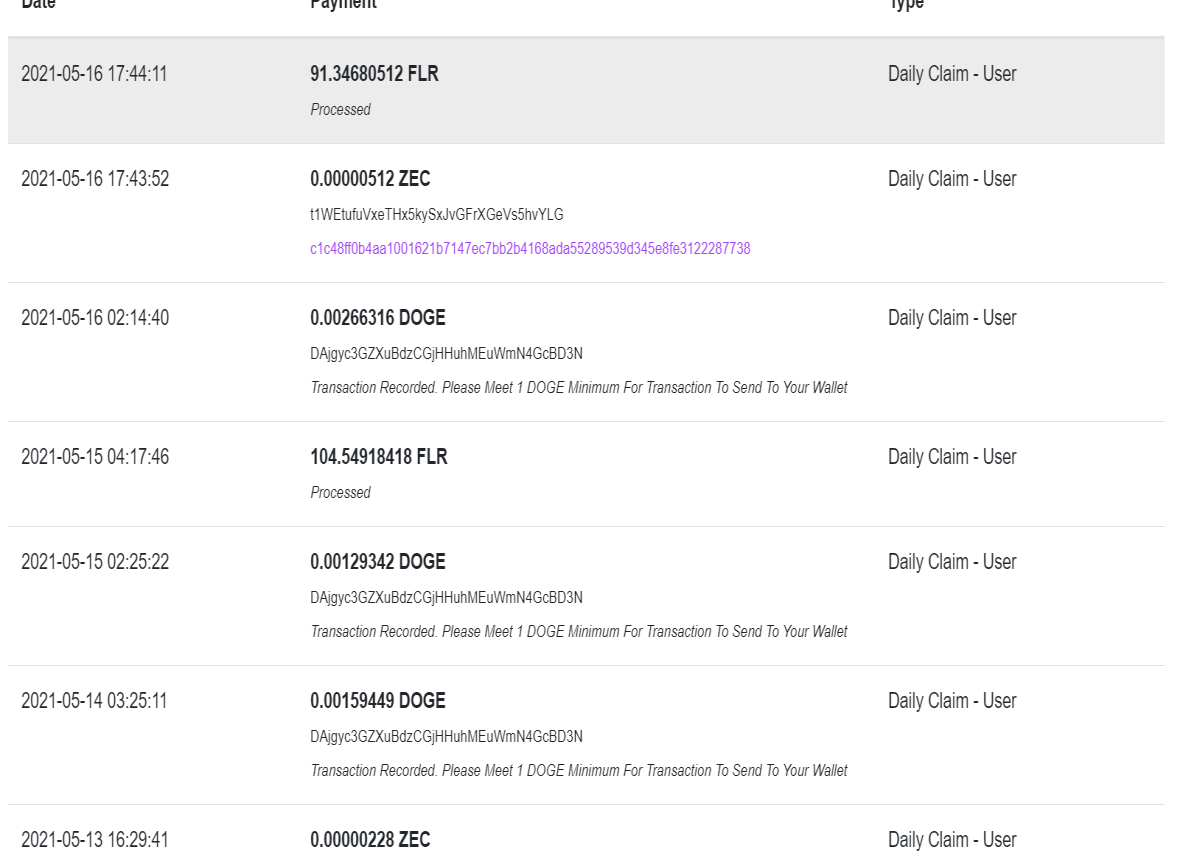This screenshot has height=863, width=1200.
Task: Select the 2021-05-16 02:14:40 date cell
Action: pos(95,318)
